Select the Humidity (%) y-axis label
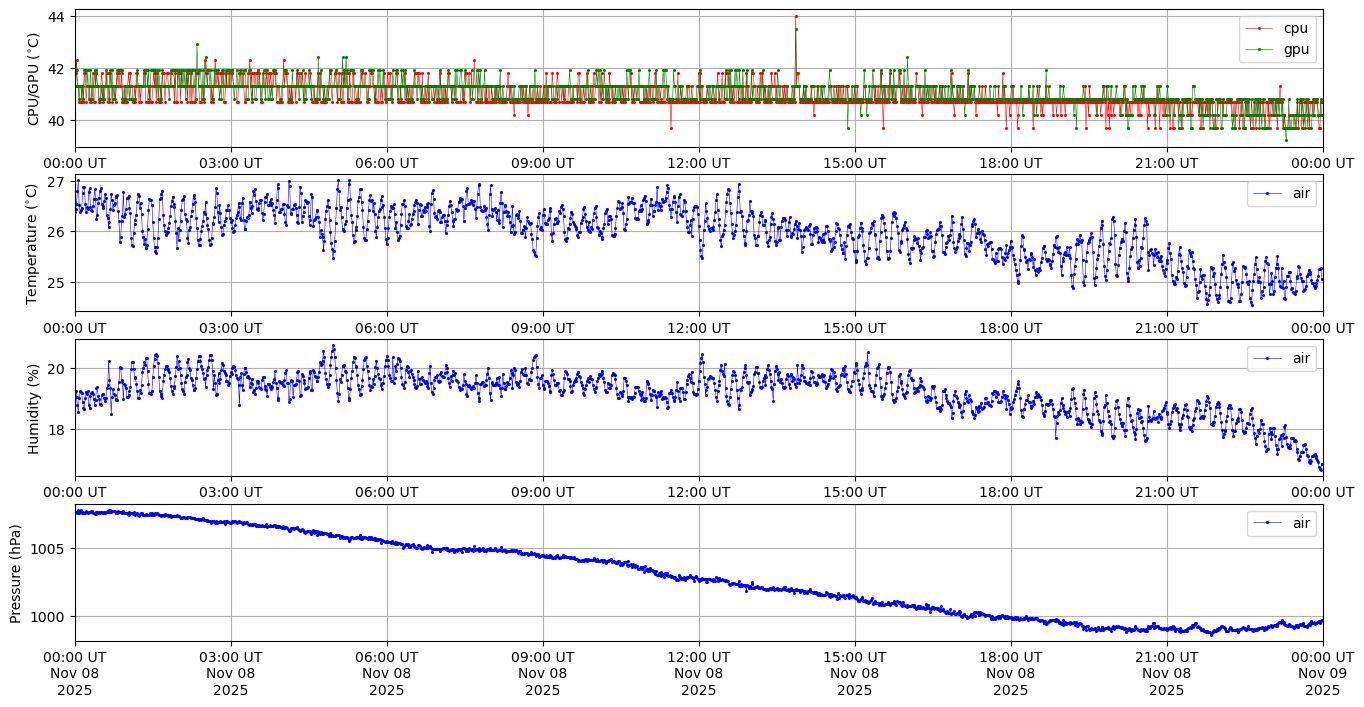The width and height of the screenshot is (1364, 707). (x=34, y=408)
